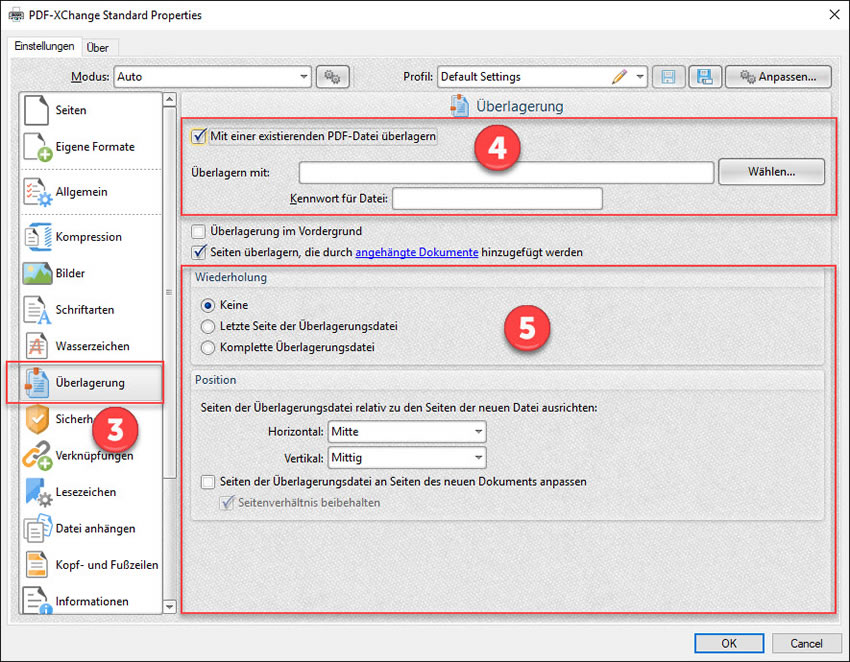Check the an Seiten des neuen Dokuments anpassen box

pos(208,482)
